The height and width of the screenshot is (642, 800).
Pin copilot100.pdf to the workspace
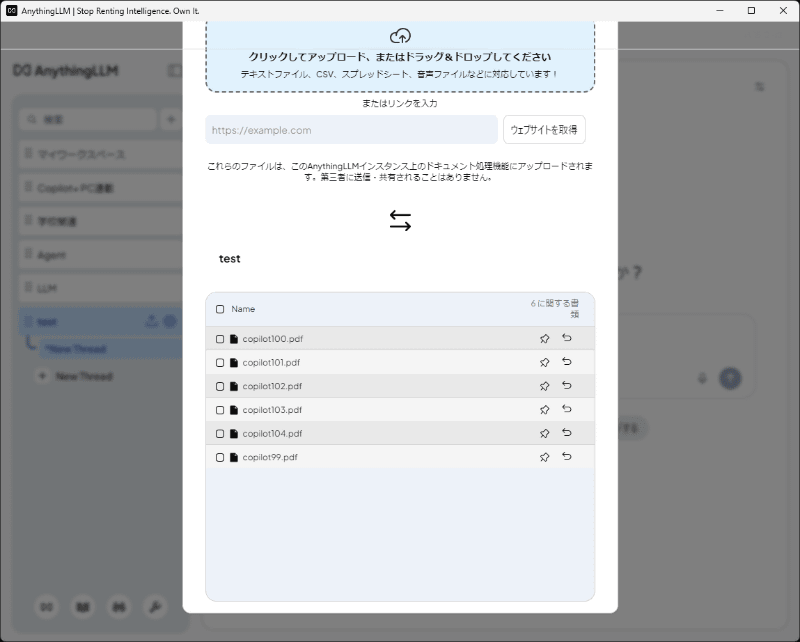(544, 339)
